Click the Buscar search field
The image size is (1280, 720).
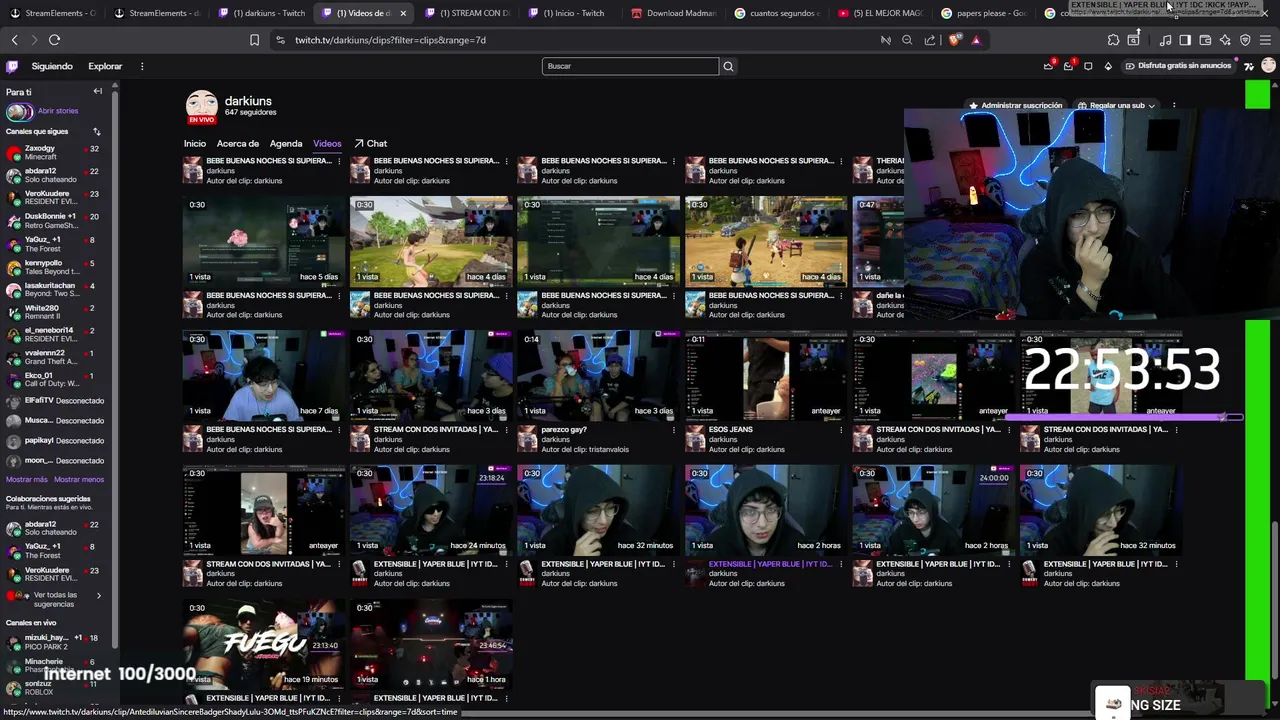click(x=630, y=66)
